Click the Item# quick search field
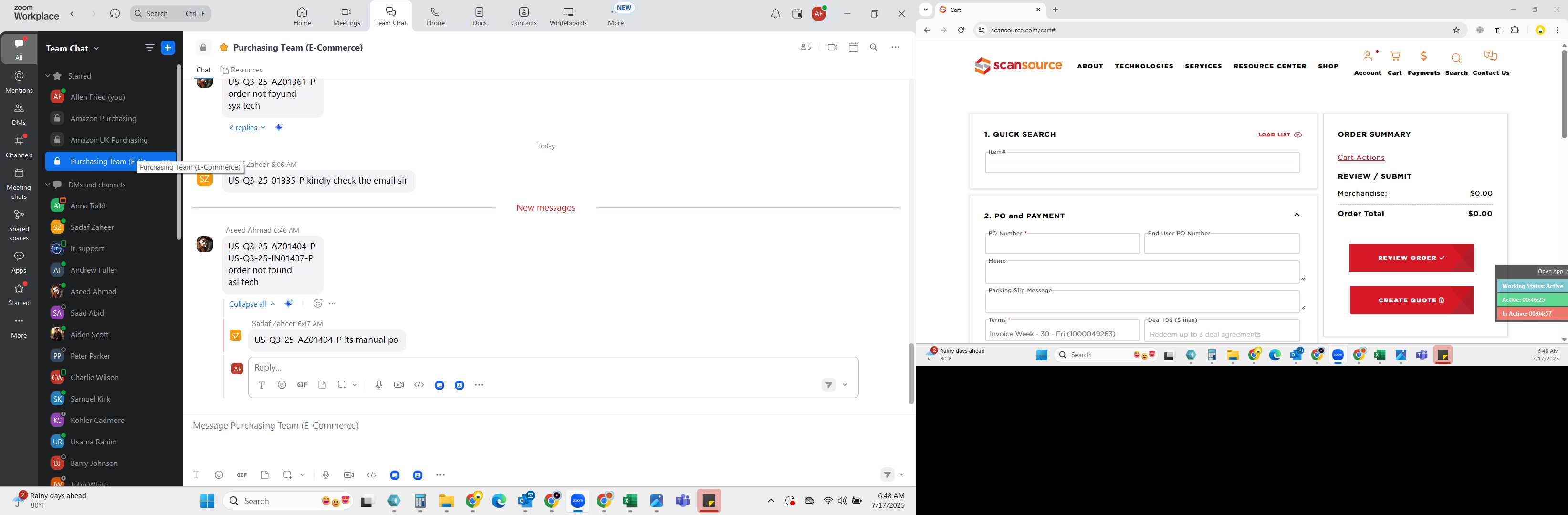The image size is (1568, 515). point(1142,162)
